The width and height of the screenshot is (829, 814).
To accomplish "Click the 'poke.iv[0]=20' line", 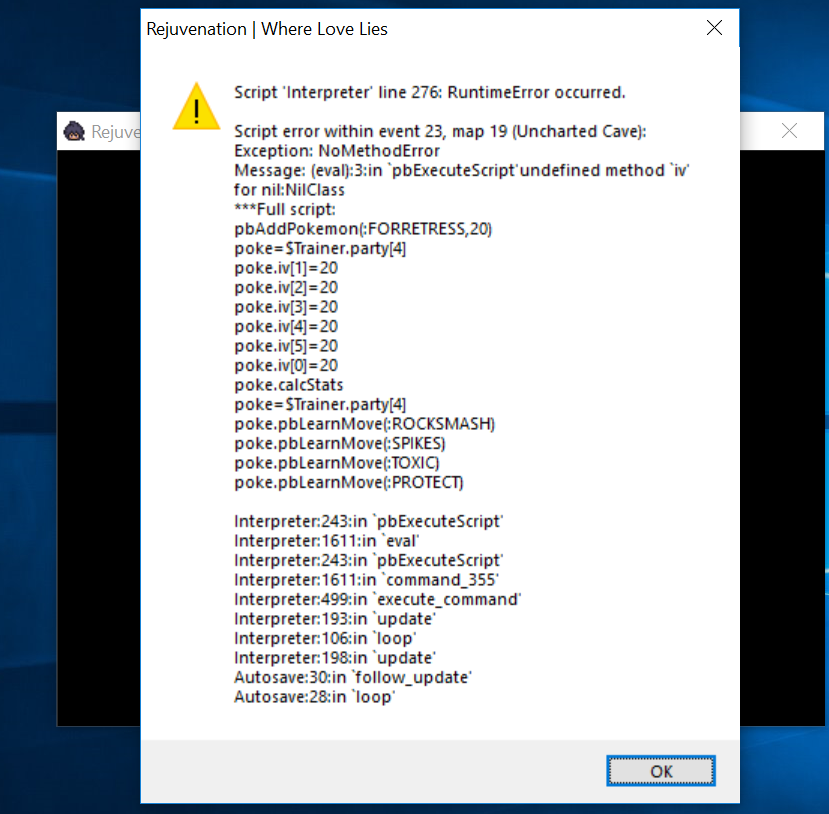I will [x=286, y=366].
